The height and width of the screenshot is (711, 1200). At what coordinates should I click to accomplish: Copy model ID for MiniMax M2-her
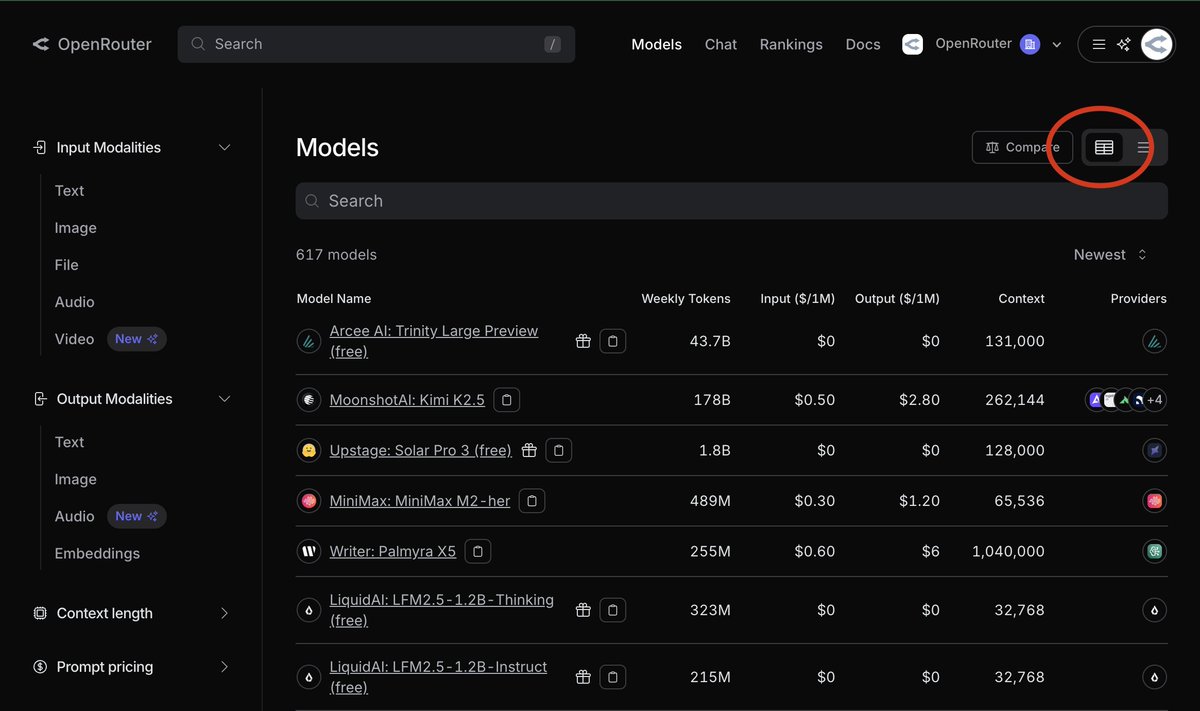point(532,500)
